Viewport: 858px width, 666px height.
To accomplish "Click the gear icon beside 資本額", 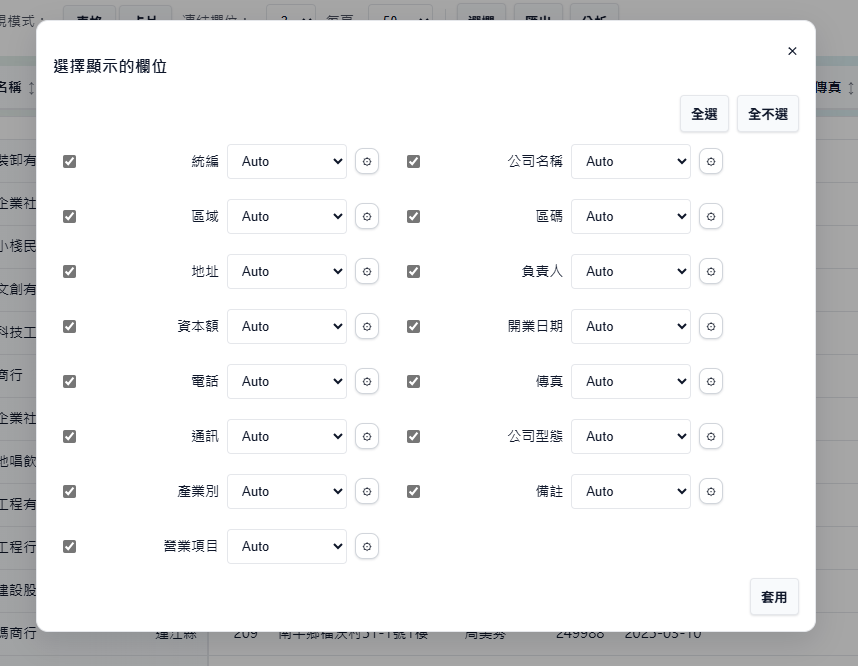I will [x=367, y=326].
